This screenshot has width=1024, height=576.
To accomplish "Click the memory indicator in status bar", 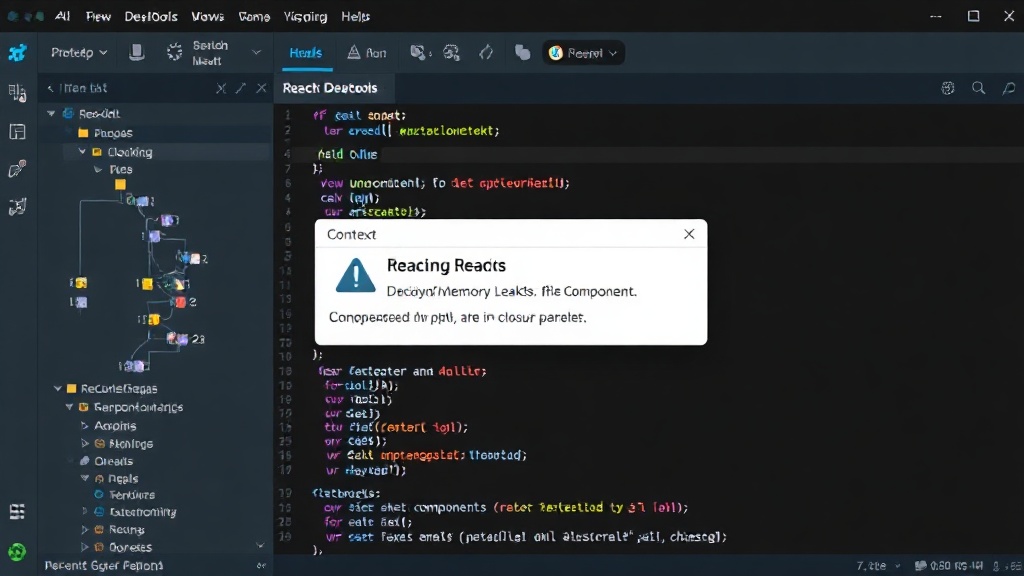I will 949,566.
